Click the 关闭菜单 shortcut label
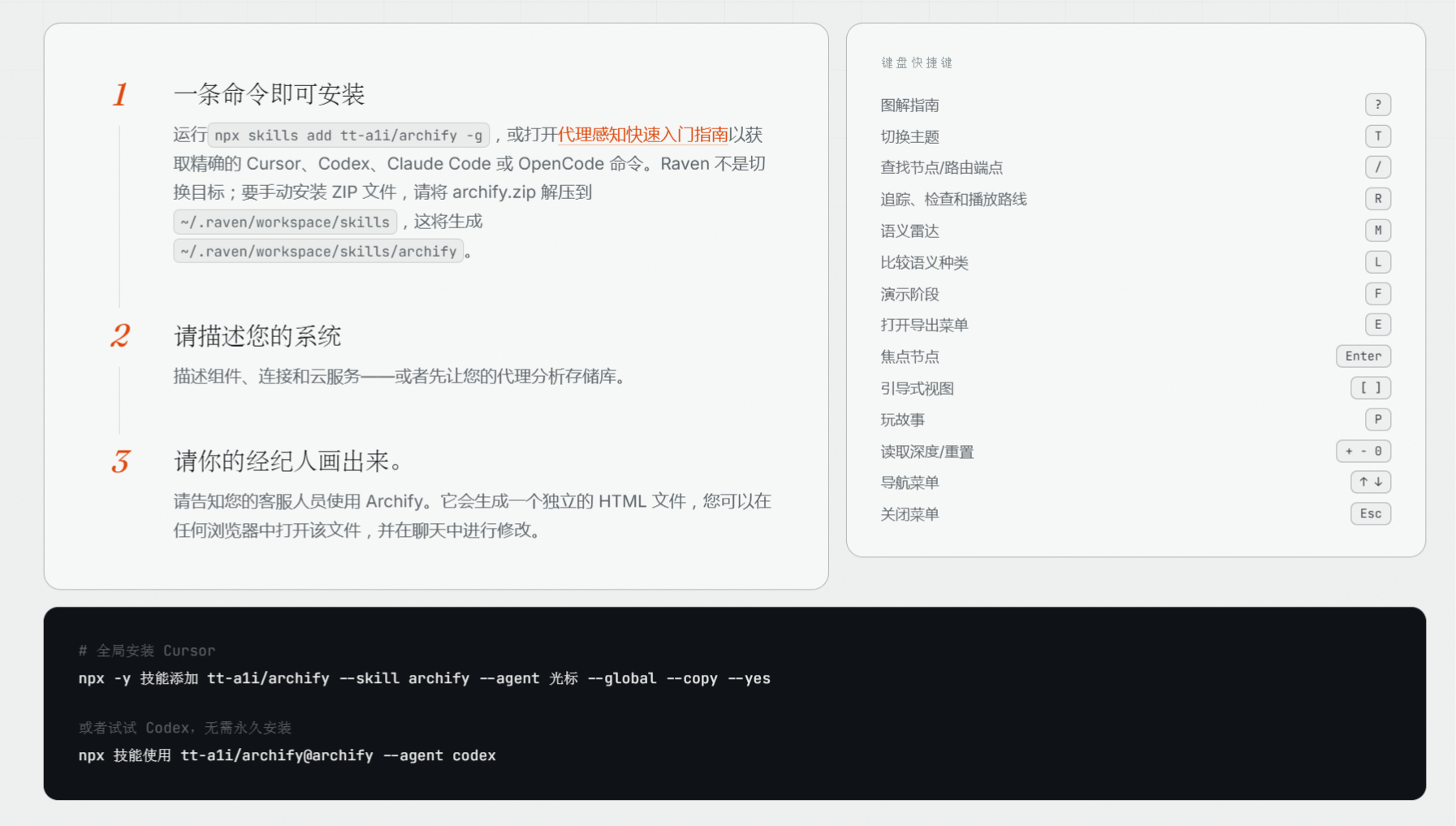 pos(910,514)
